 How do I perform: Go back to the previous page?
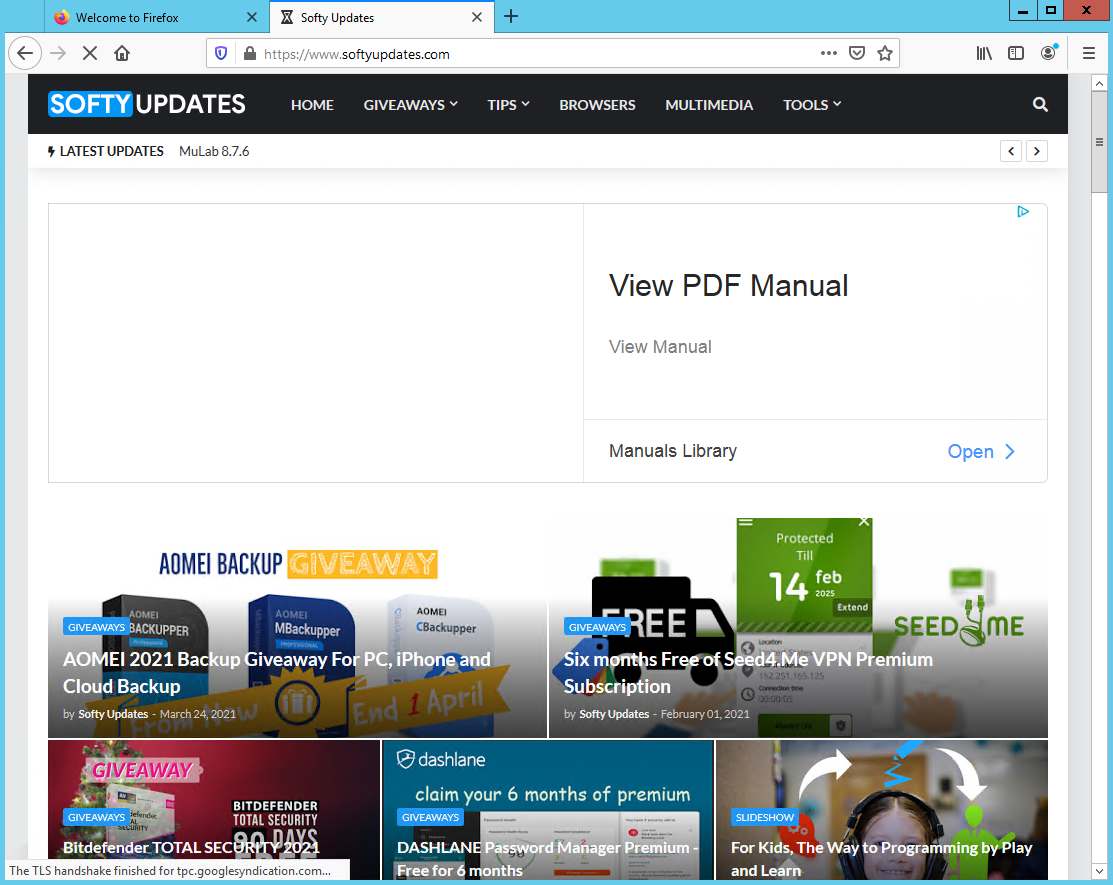point(25,53)
